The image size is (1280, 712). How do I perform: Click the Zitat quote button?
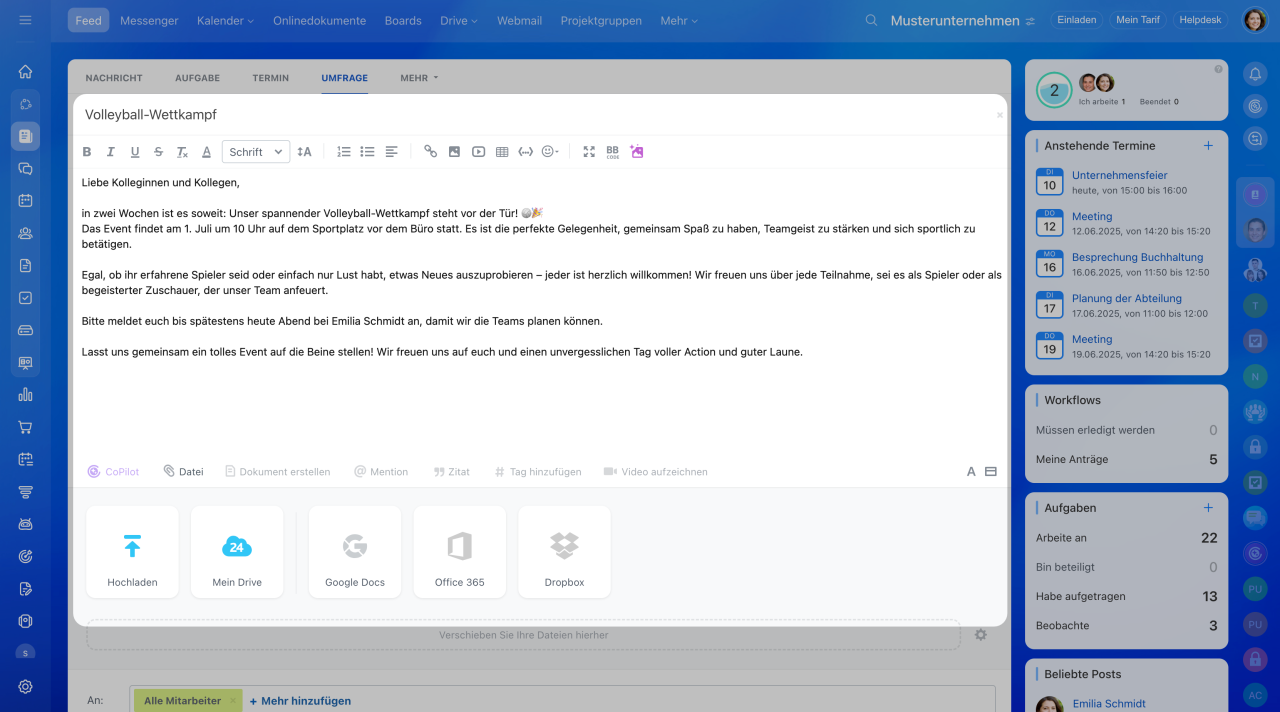452,472
